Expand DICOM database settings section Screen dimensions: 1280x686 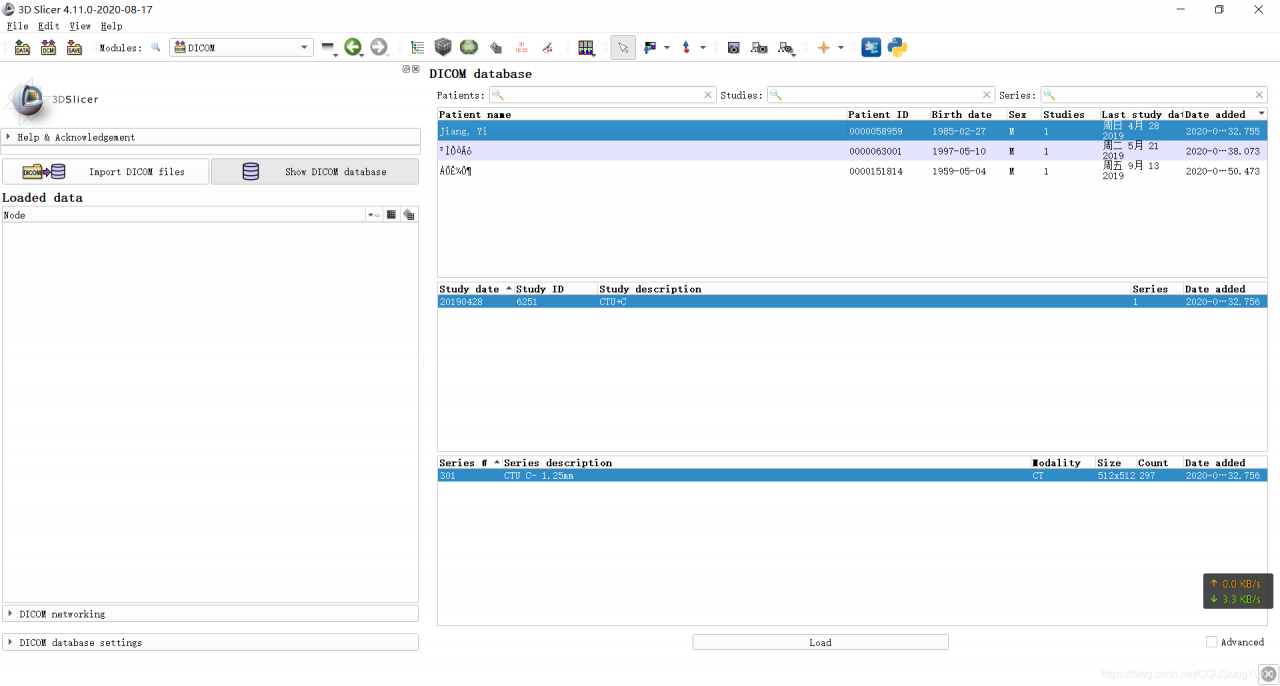coord(211,642)
